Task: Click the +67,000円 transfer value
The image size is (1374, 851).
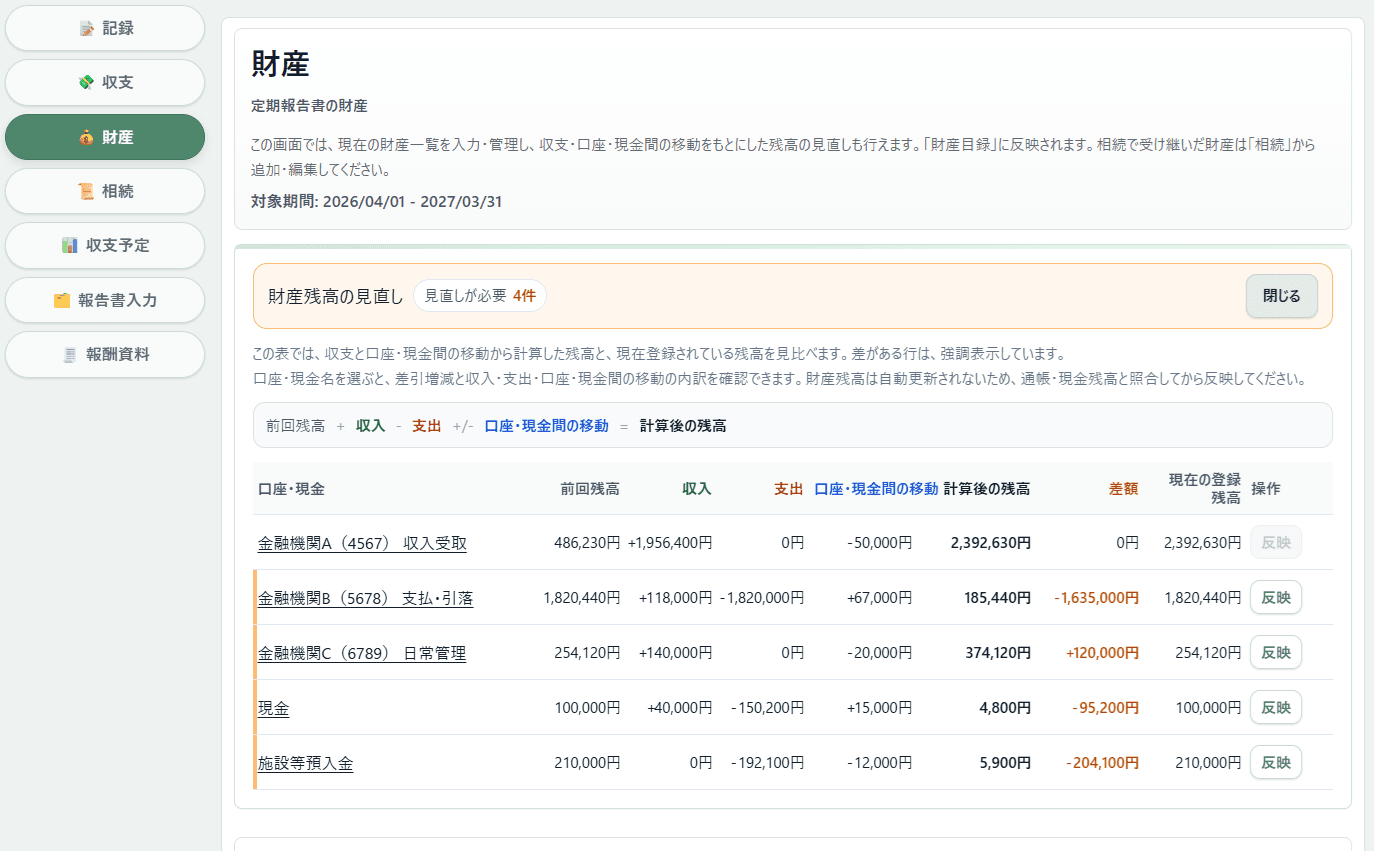Action: [879, 598]
